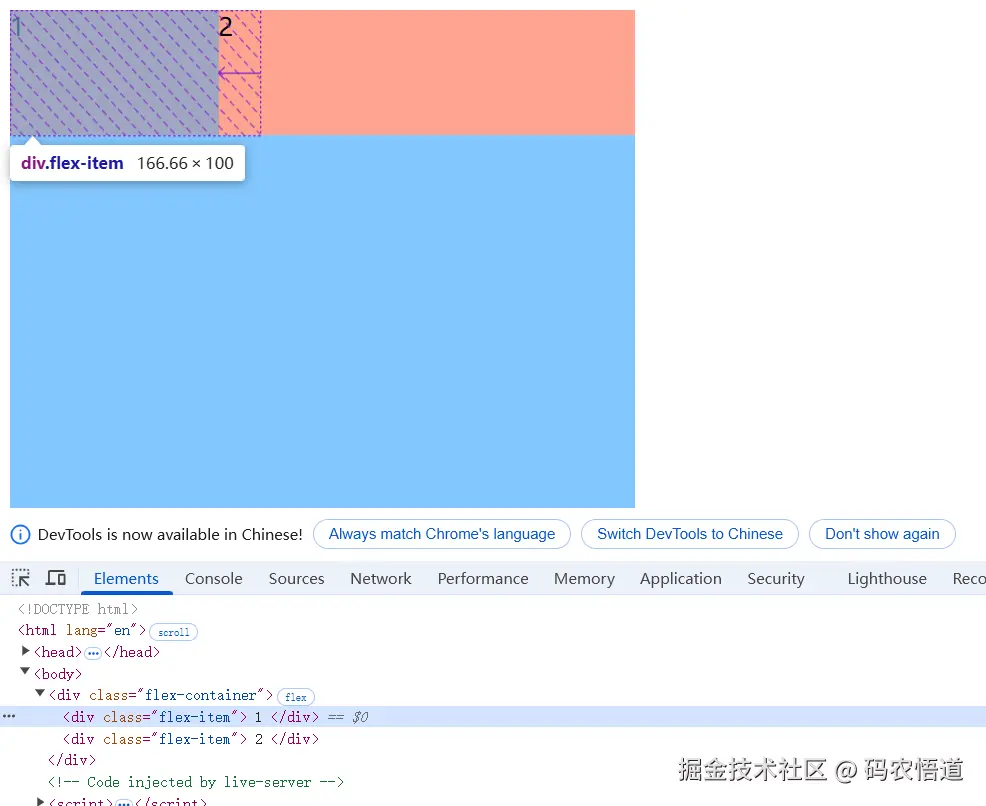Open the Lighthouse tab
The image size is (986, 806).
pyautogui.click(x=887, y=578)
